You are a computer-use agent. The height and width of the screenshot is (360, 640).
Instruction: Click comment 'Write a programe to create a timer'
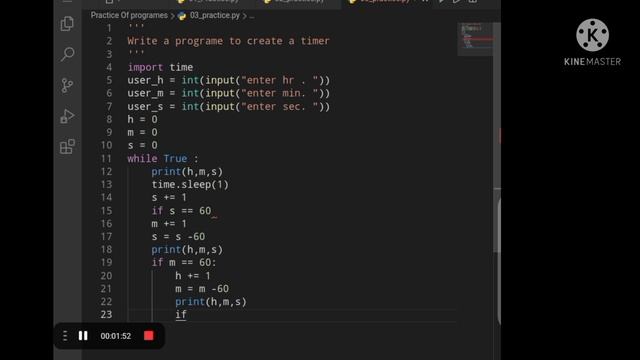[228, 41]
